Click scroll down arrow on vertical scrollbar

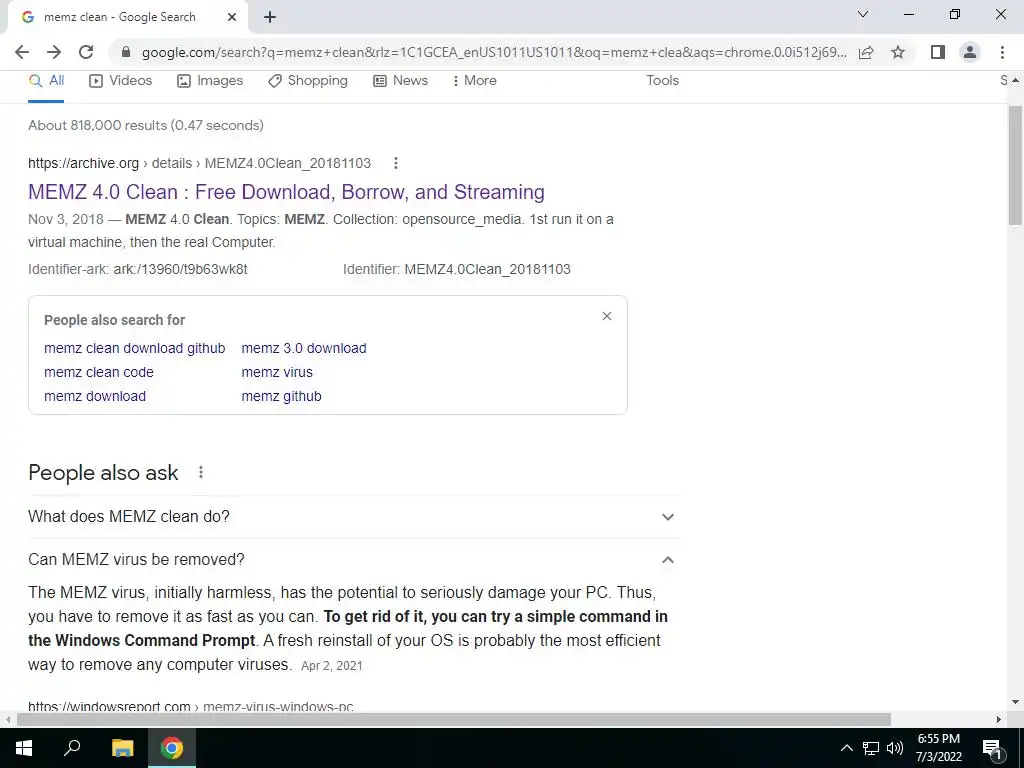pos(1015,702)
